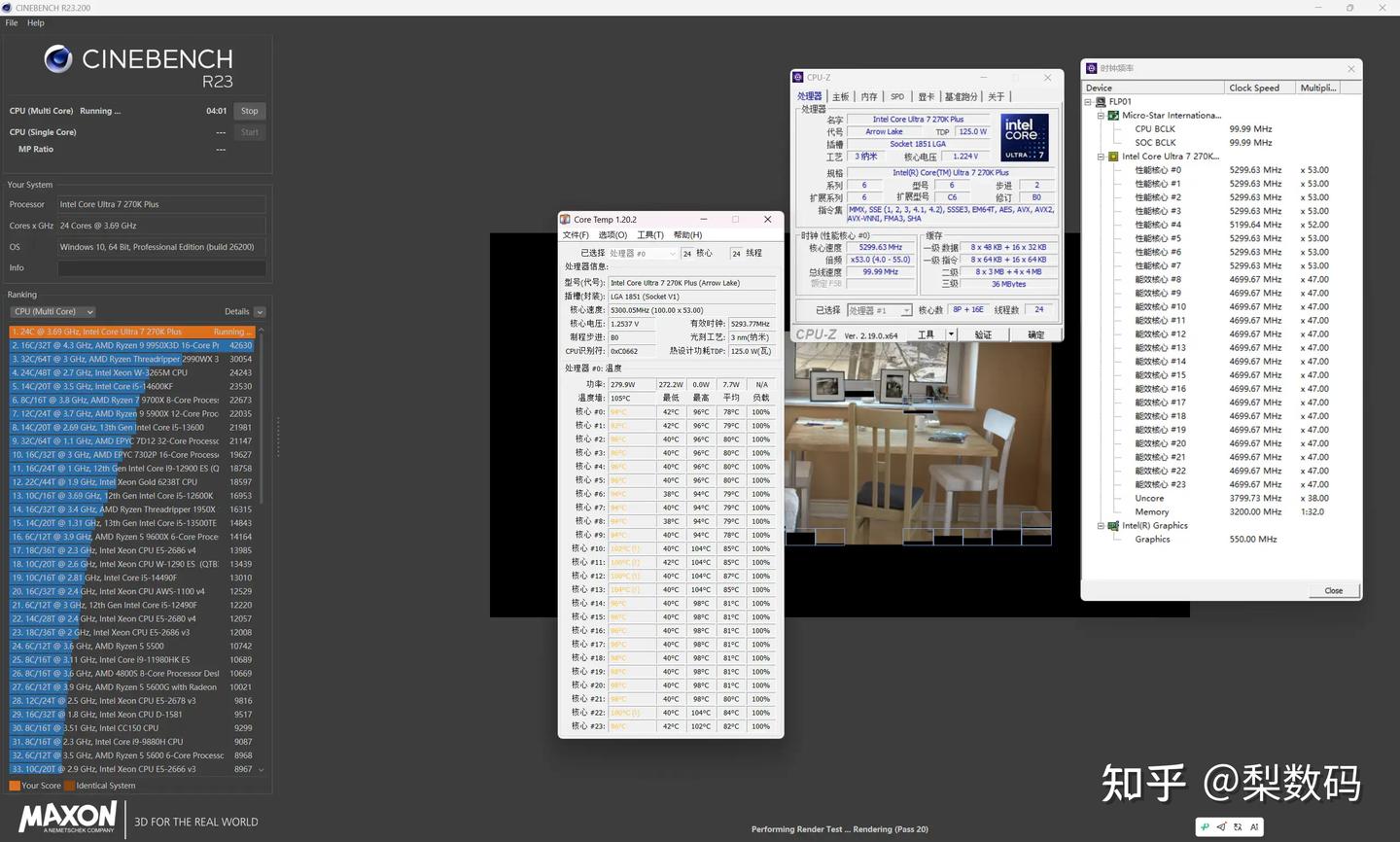Click the Intel Core Ultra 7 badge in CPU-Z
The height and width of the screenshot is (842, 1400).
(1025, 137)
